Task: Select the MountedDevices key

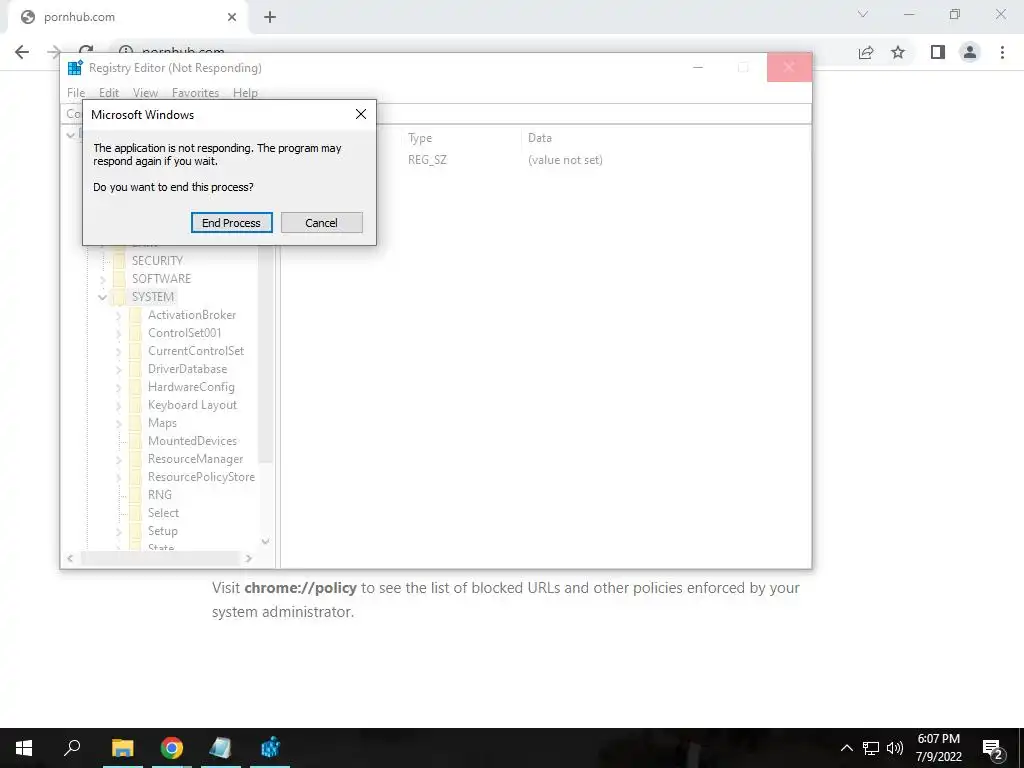Action: pos(192,441)
